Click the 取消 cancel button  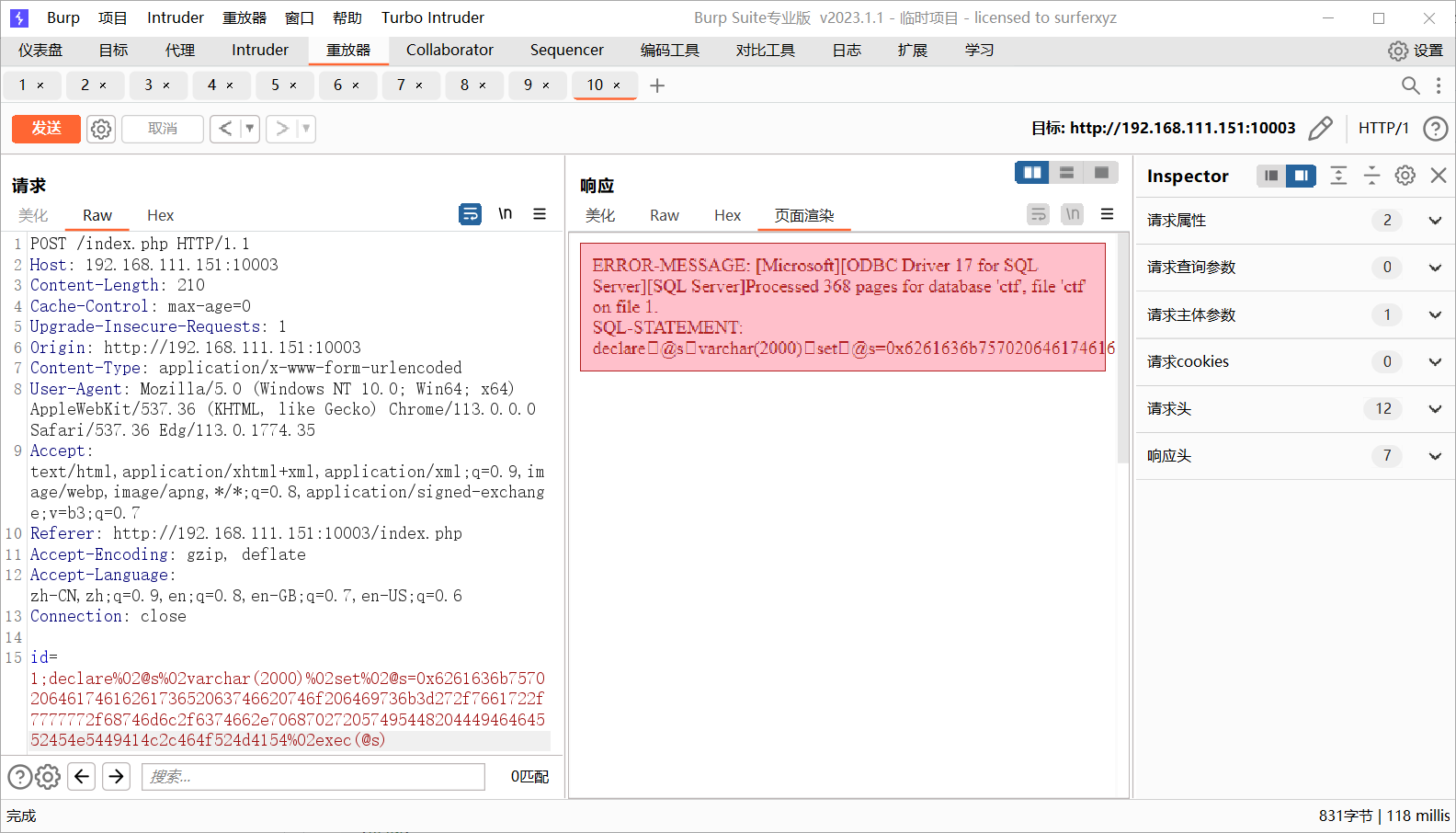163,129
